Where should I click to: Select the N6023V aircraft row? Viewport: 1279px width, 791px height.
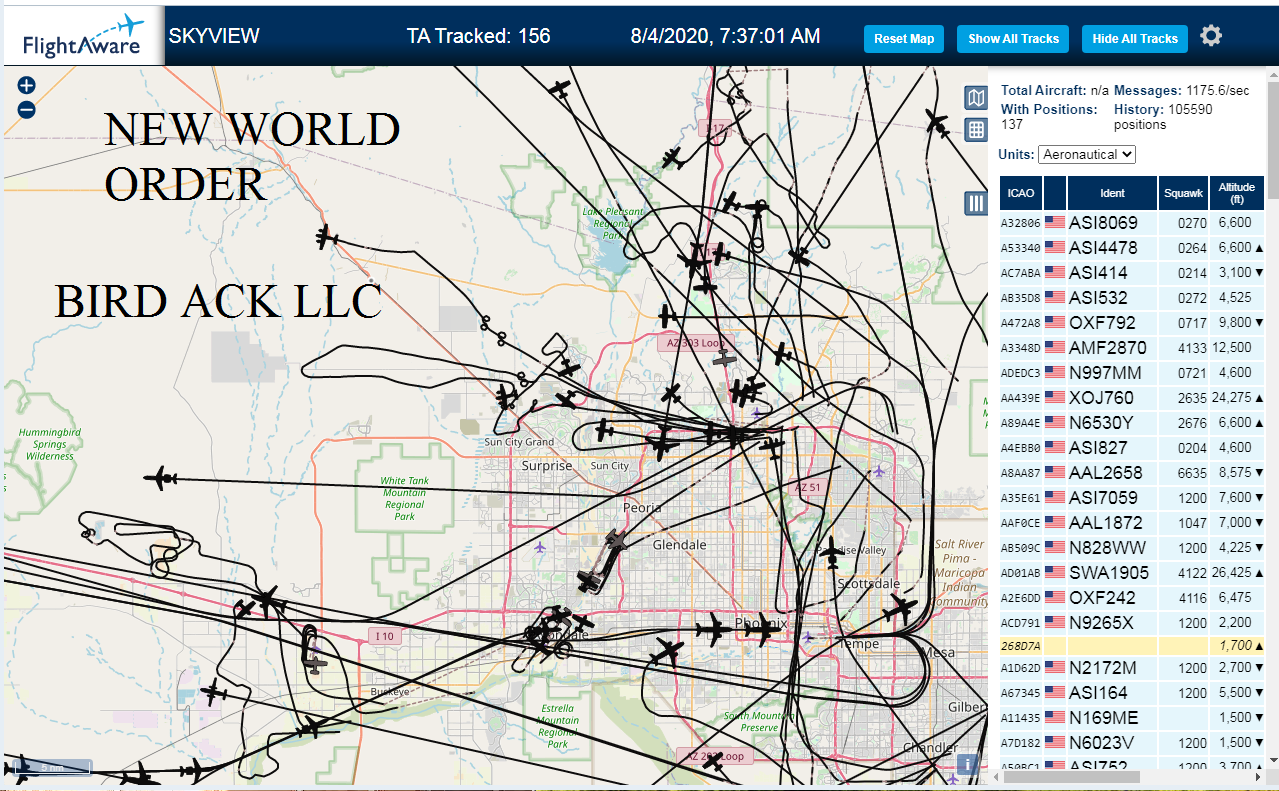coord(1133,743)
